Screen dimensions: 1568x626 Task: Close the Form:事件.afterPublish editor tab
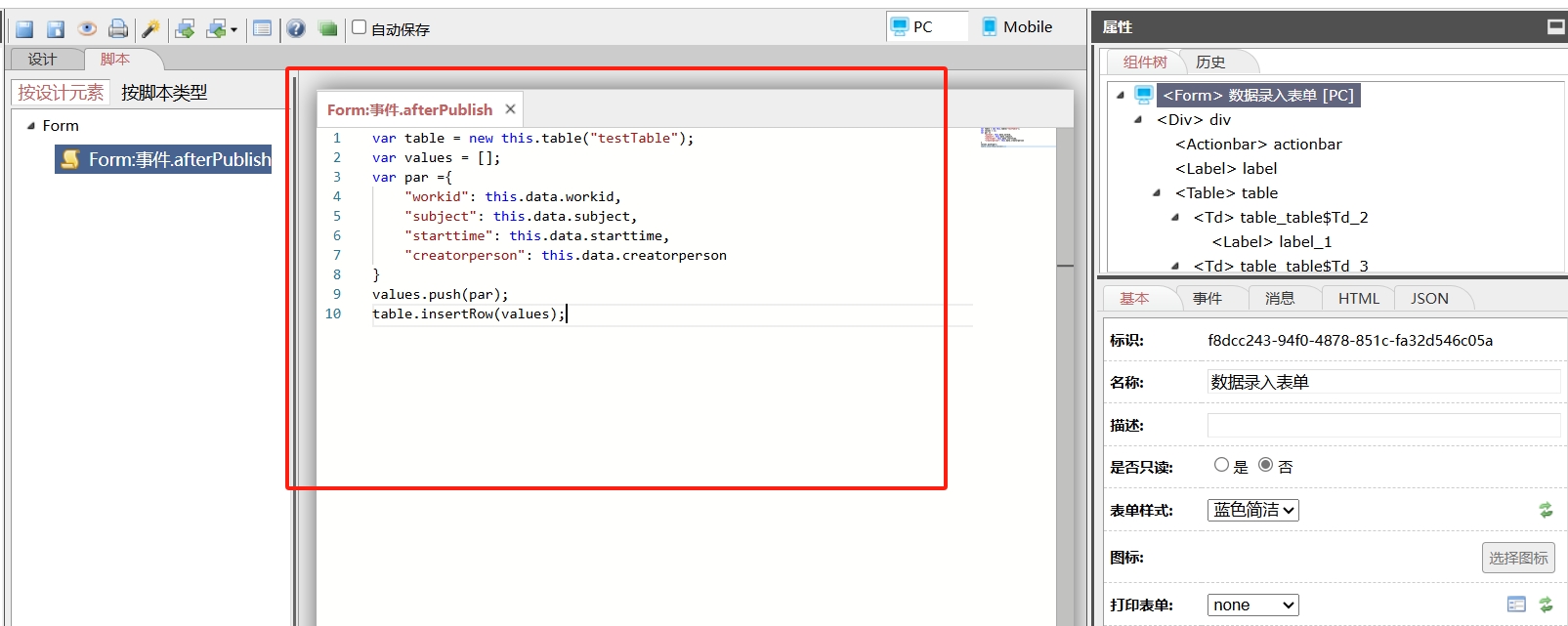[510, 109]
